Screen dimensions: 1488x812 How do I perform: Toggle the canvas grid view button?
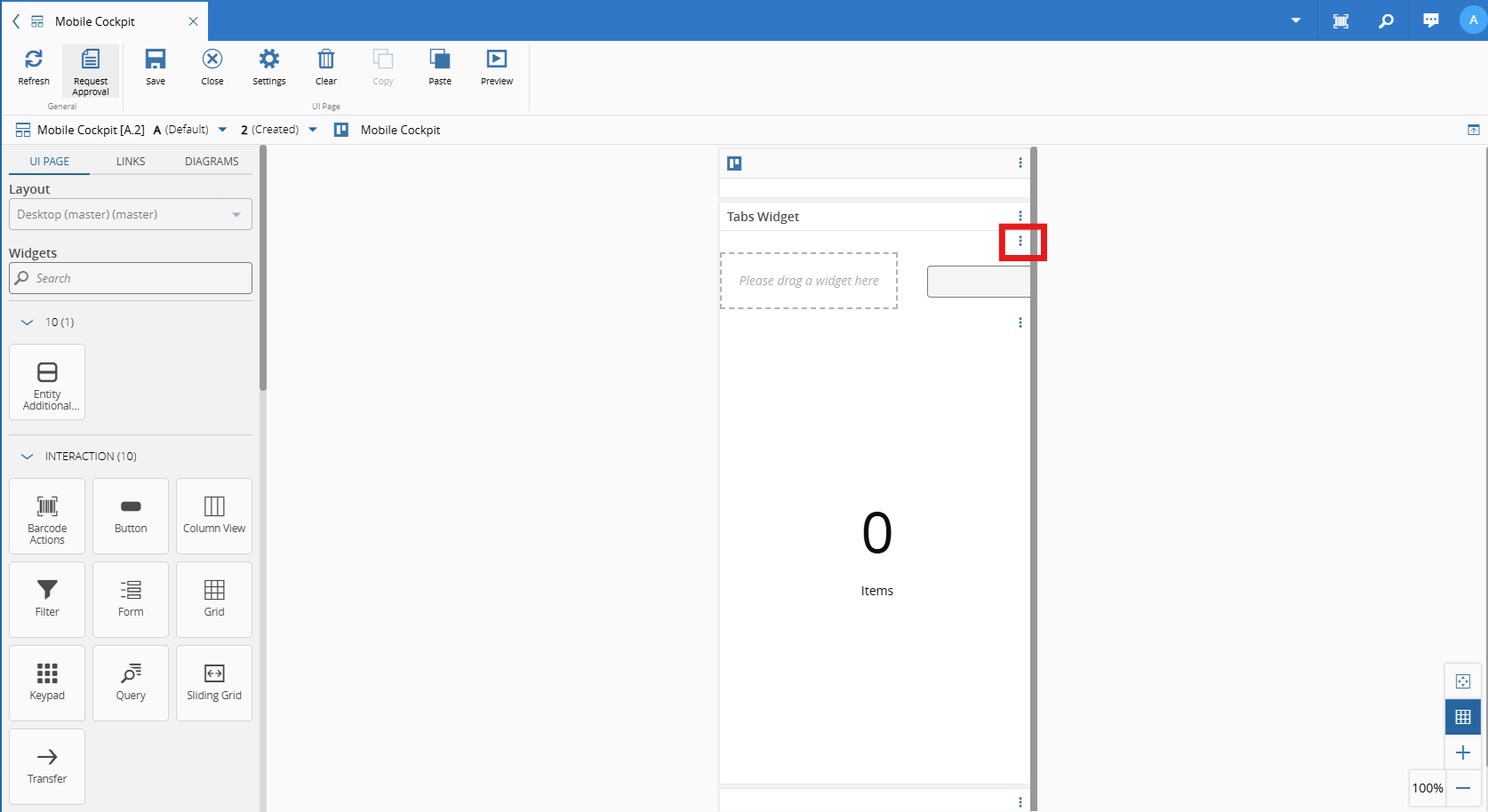coord(1463,717)
